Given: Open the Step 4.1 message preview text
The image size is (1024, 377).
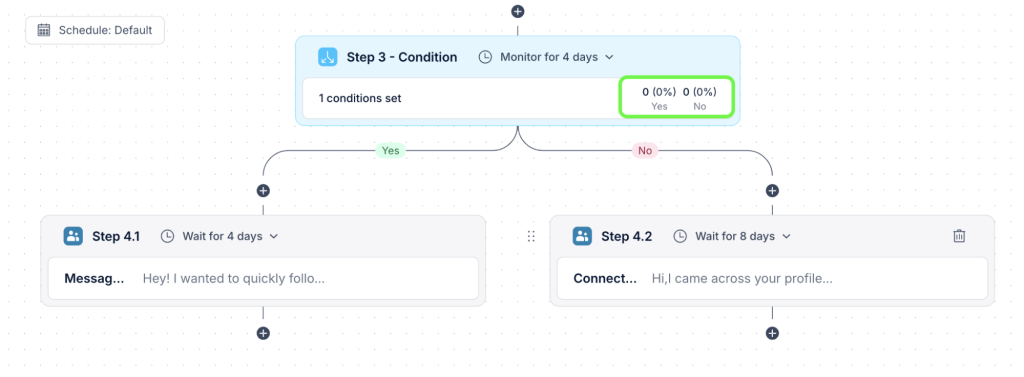Looking at the screenshot, I should [x=234, y=278].
